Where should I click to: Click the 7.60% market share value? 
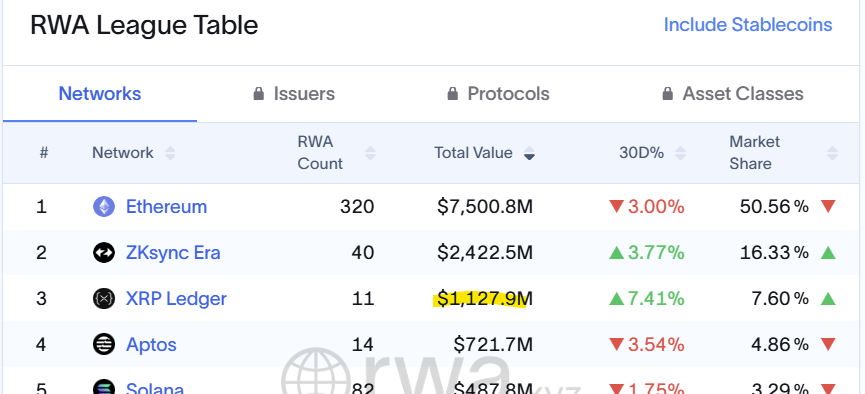(x=779, y=299)
